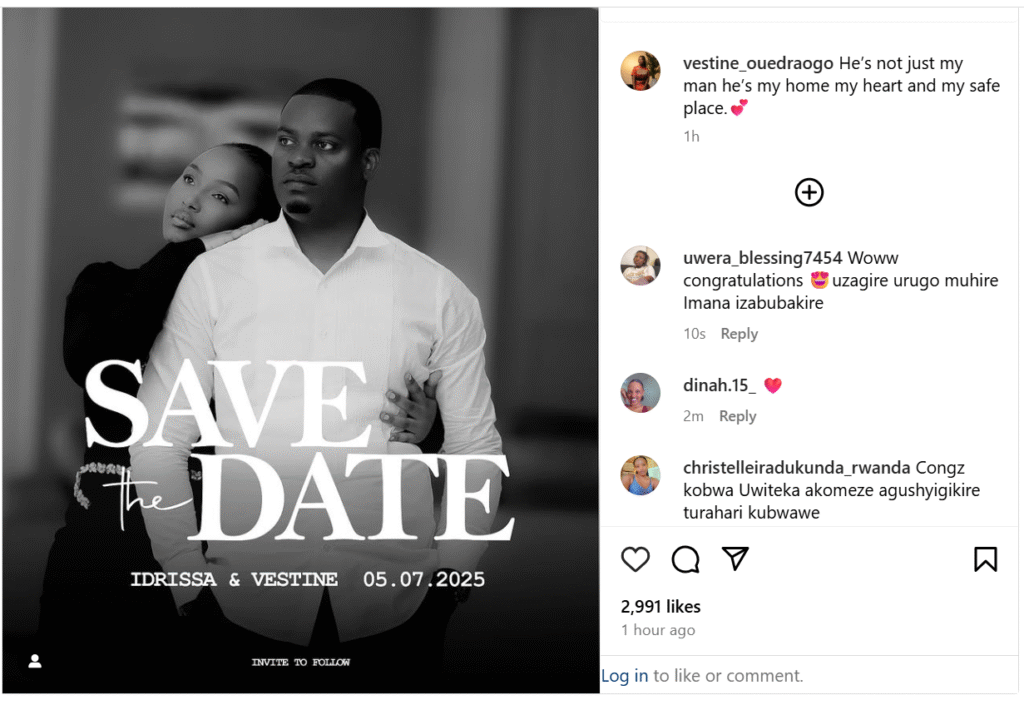
Task: Go to christelleiradukunda_rwanda profile link
Action: coord(796,468)
